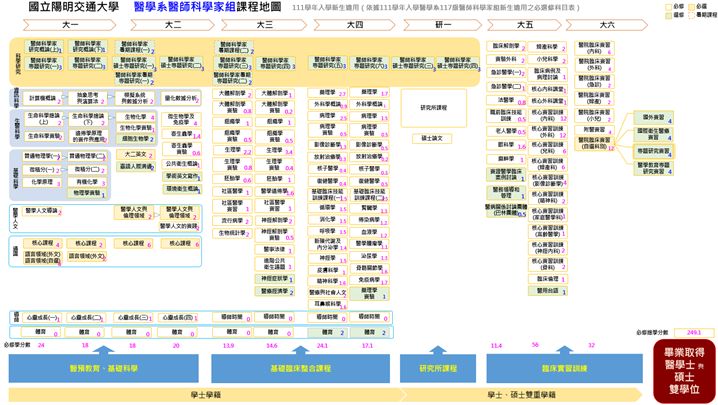Select the 計算機概論 course box

43,98
